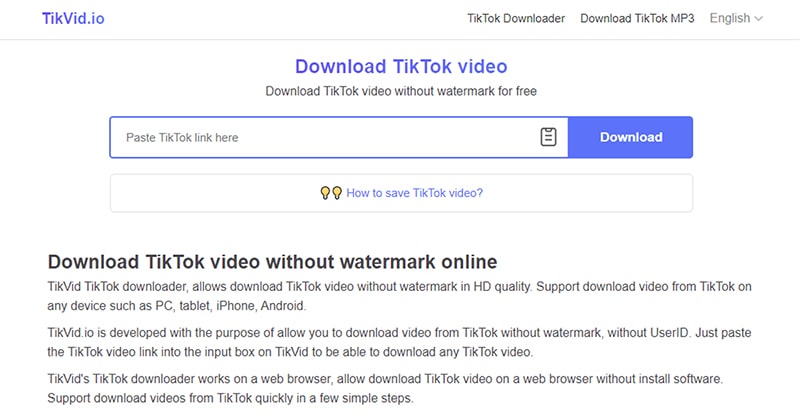Go to TikTok Downloader menu item

(x=516, y=18)
